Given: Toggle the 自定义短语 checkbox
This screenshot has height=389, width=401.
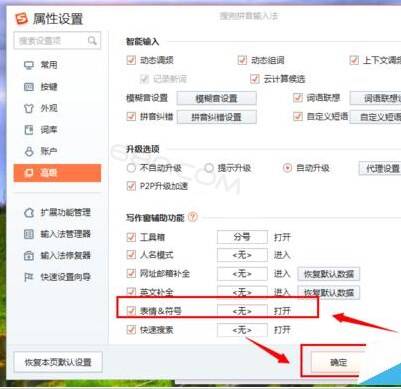Looking at the screenshot, I should tap(298, 116).
